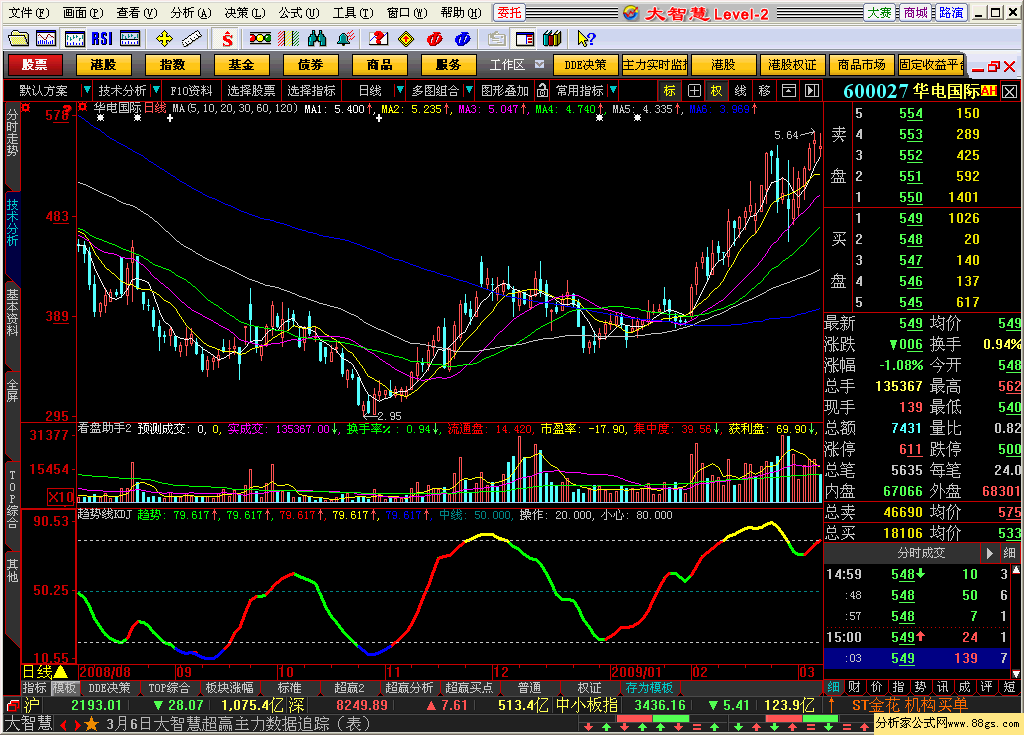Click the alarm bell alert icon
Viewport: 1024px width, 735px height.
pyautogui.click(x=345, y=39)
